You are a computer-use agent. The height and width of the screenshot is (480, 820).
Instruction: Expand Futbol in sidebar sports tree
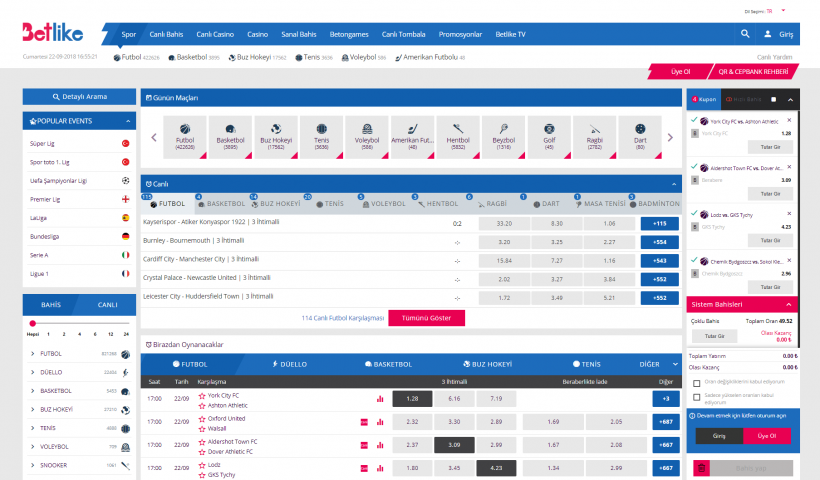(32, 354)
